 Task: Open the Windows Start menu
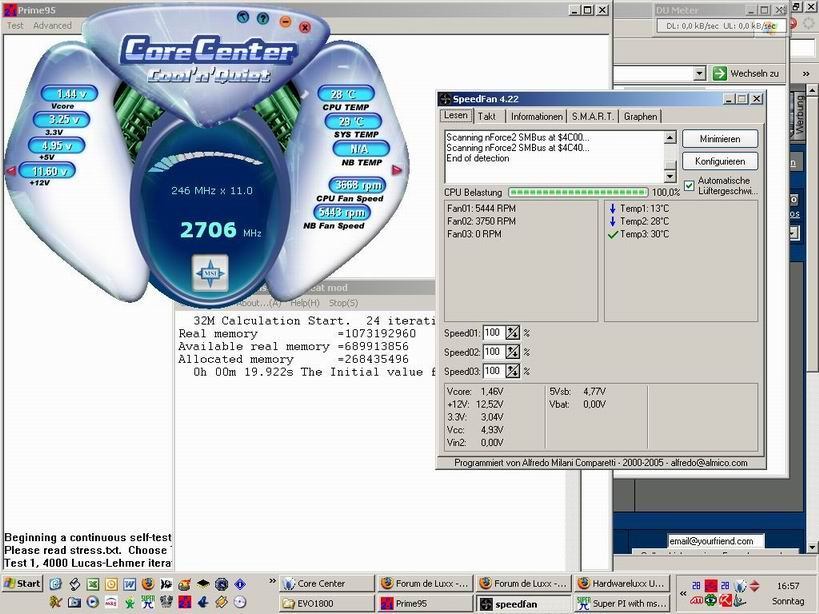point(22,583)
